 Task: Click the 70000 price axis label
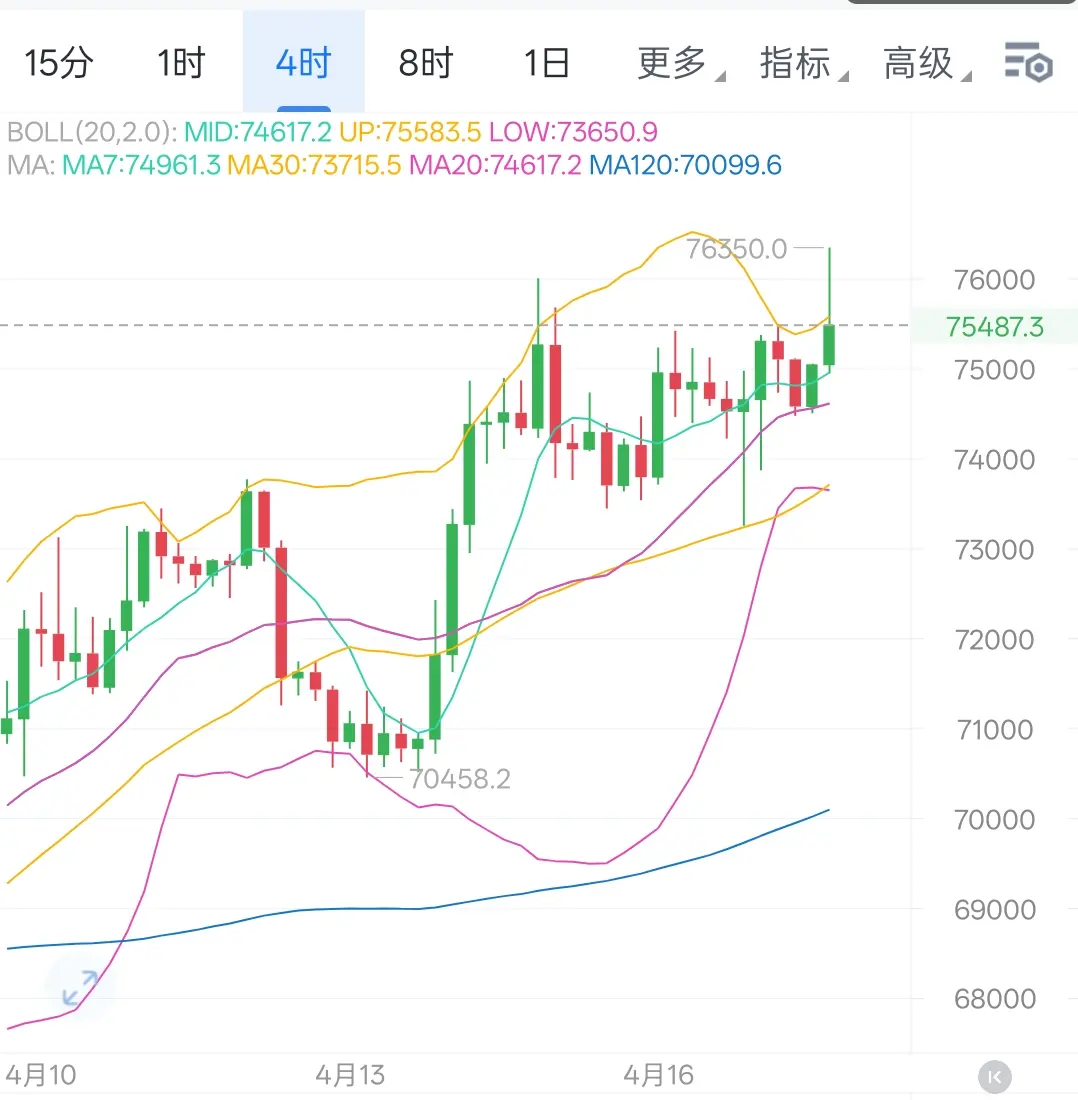995,819
